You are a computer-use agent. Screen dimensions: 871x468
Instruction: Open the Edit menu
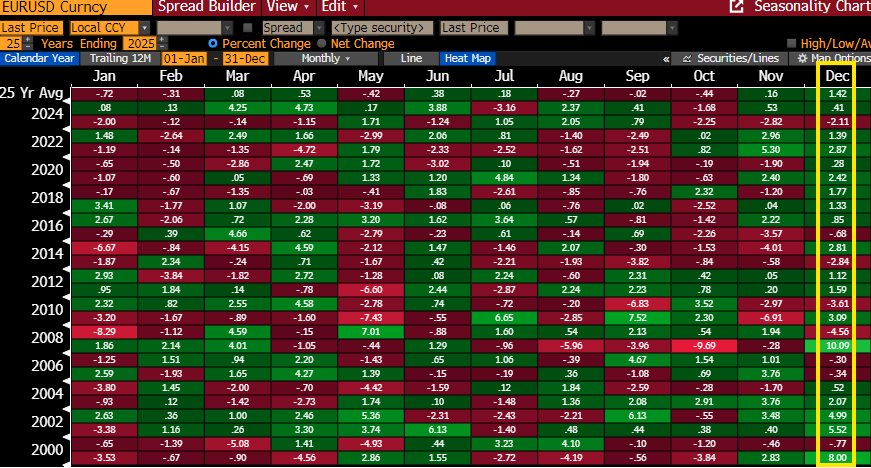(339, 7)
